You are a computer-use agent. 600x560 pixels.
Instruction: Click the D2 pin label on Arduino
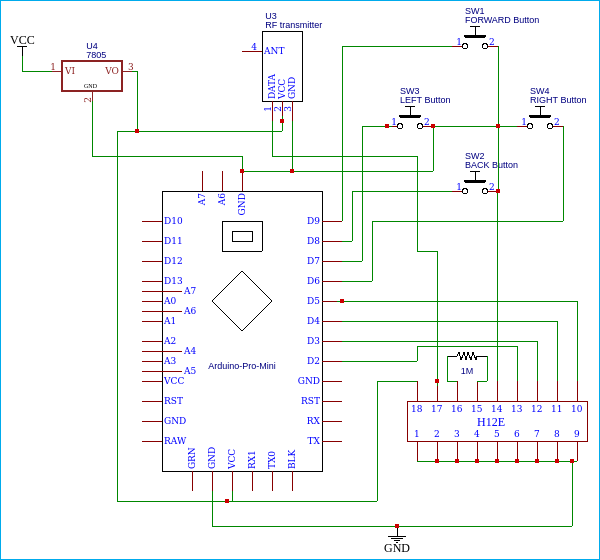(x=313, y=361)
